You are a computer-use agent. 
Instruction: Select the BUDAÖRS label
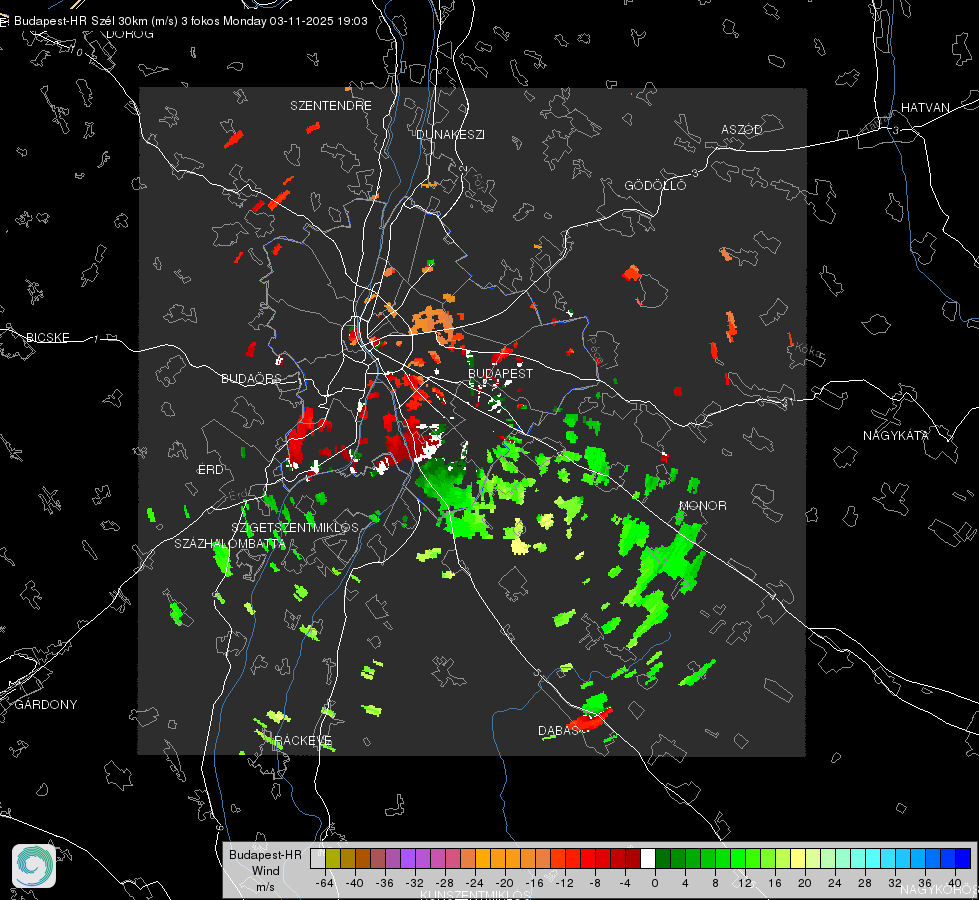252,378
